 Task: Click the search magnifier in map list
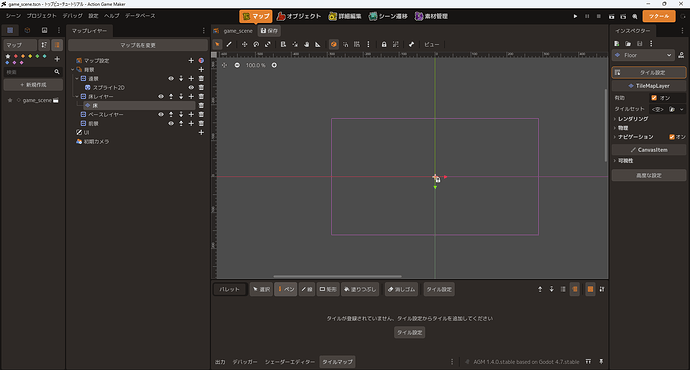57,72
